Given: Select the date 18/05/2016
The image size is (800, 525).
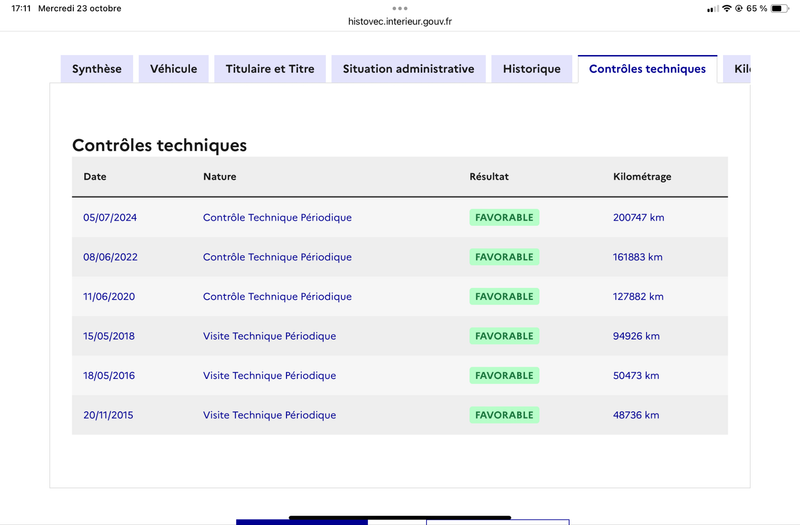Looking at the screenshot, I should [x=109, y=376].
